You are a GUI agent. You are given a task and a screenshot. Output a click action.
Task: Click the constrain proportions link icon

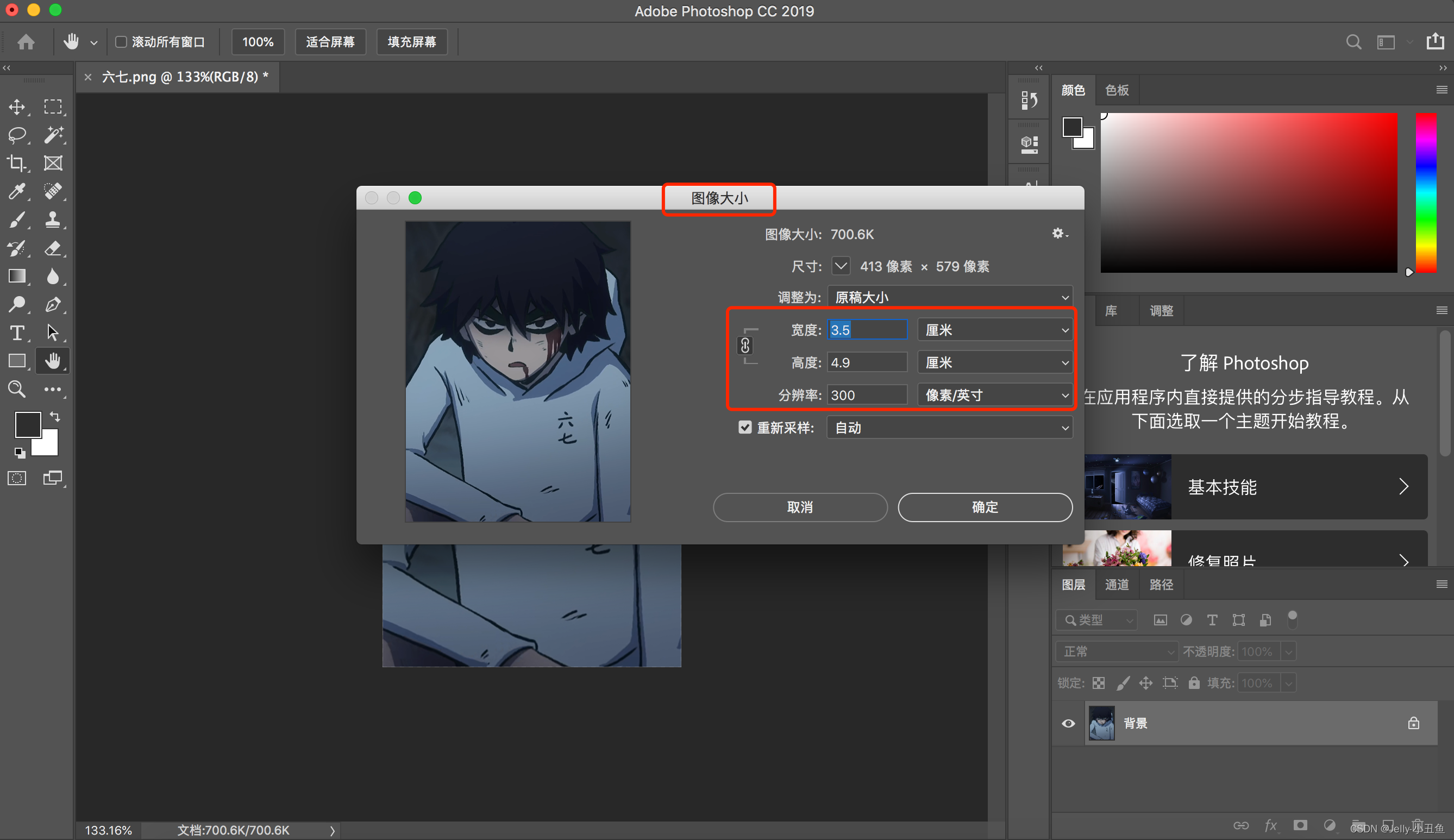pyautogui.click(x=744, y=346)
